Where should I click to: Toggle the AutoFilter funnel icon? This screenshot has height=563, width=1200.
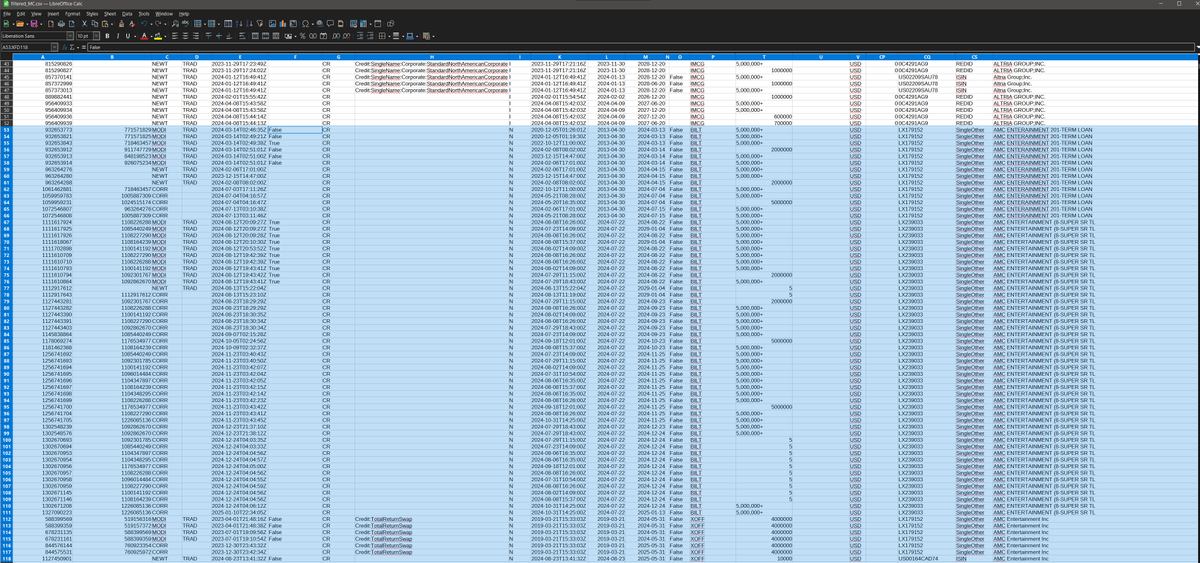pyautogui.click(x=260, y=24)
